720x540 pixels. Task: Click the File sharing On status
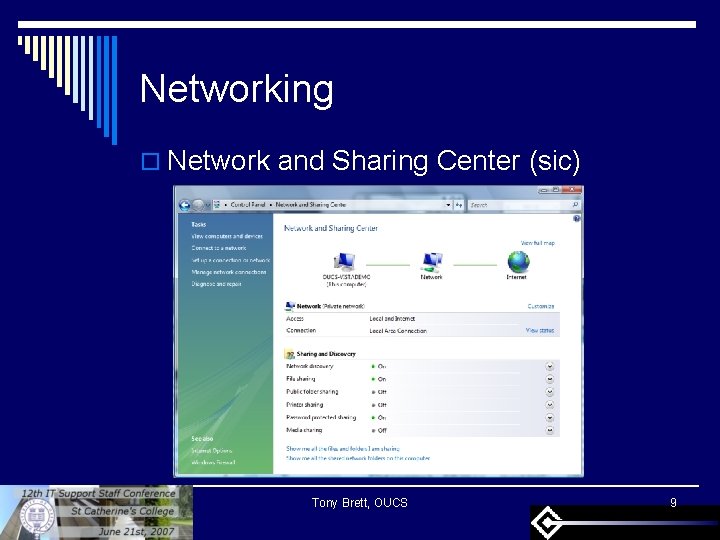(x=379, y=379)
